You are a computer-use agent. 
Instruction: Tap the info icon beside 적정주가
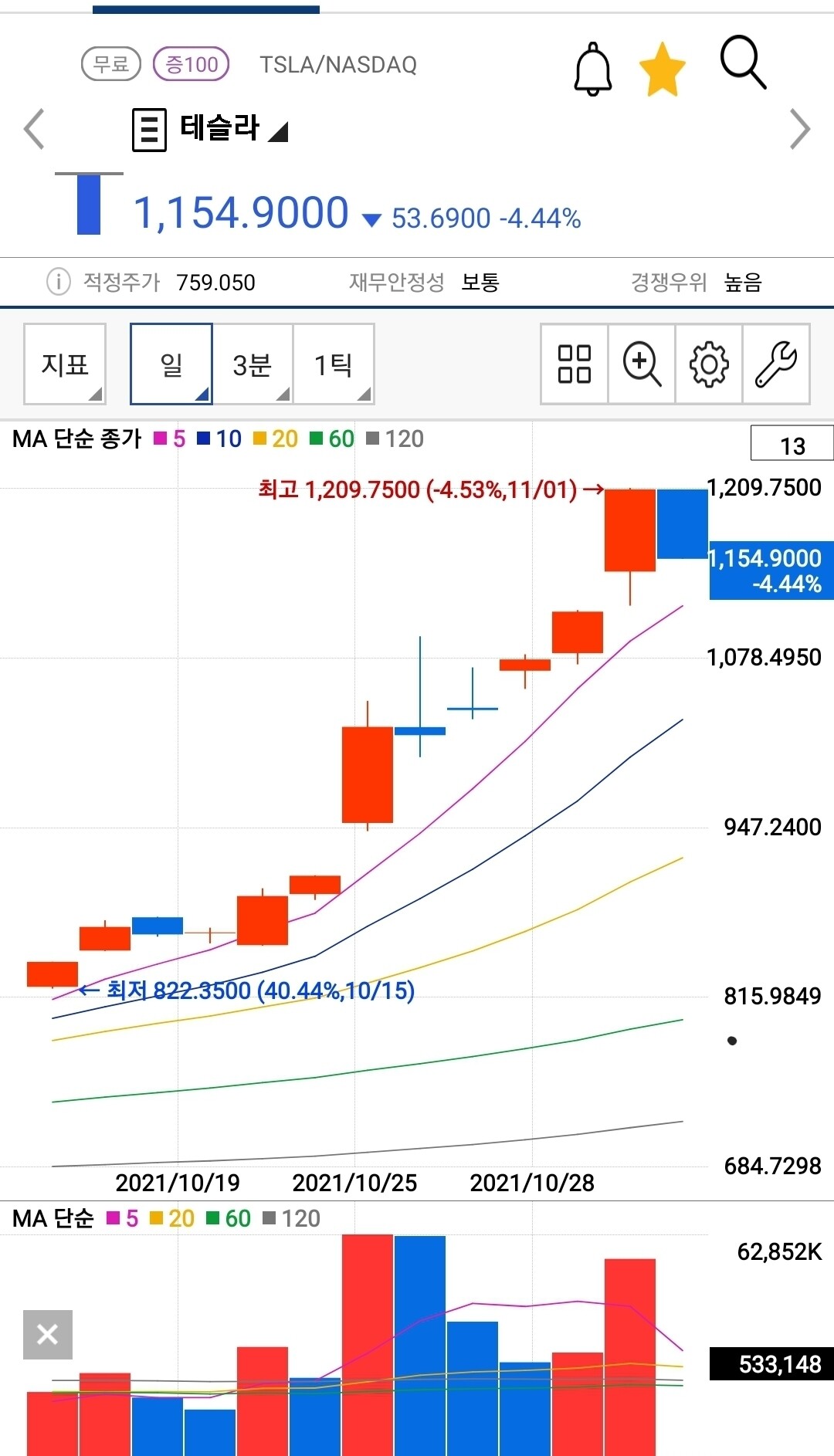pyautogui.click(x=59, y=282)
